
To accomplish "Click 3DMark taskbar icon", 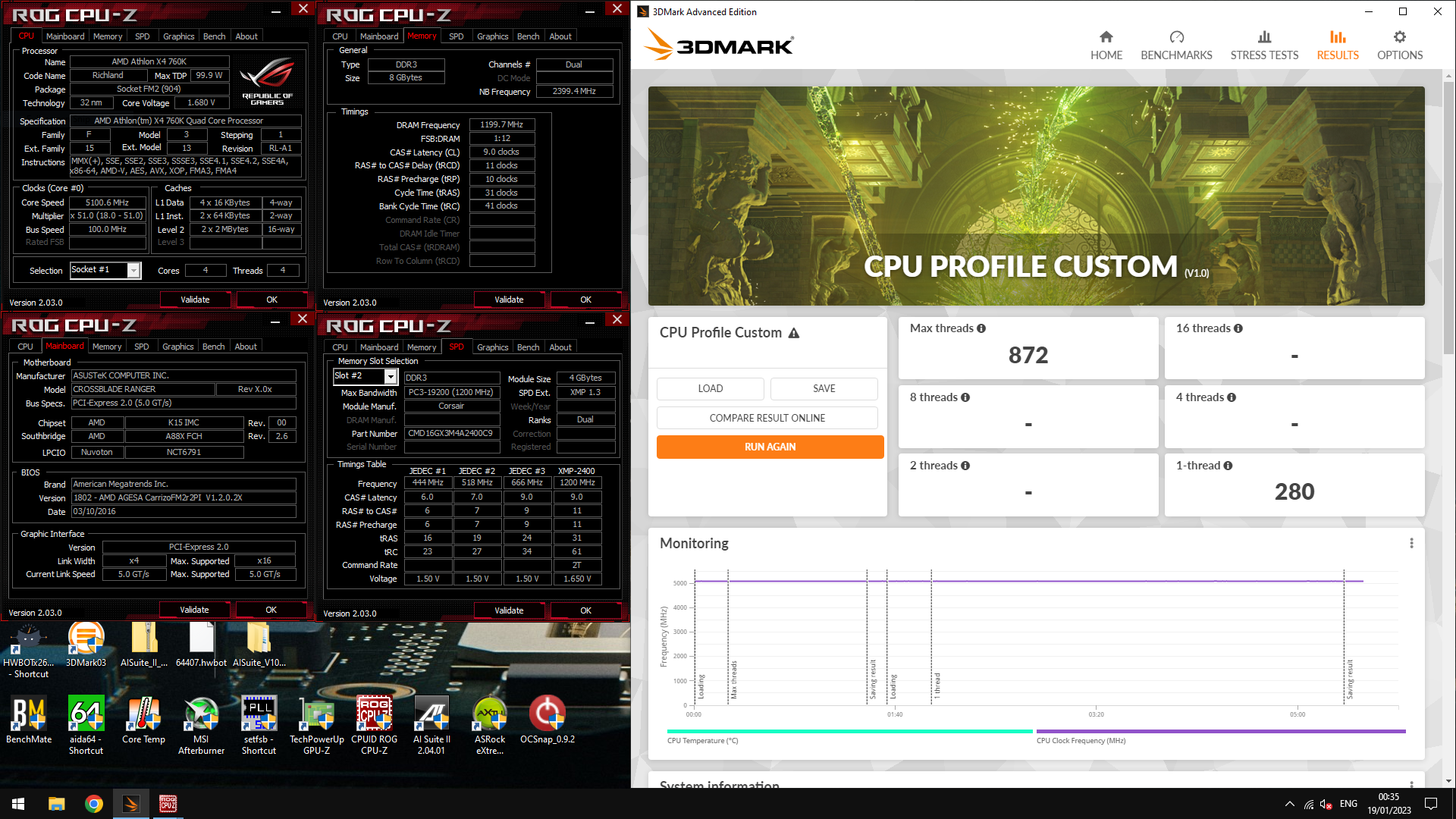I will point(131,804).
